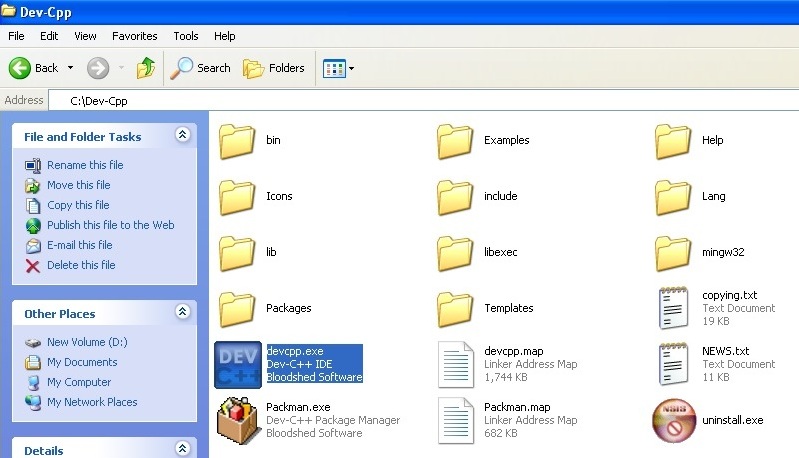This screenshot has width=799, height=458.
Task: Select the libexec folder
Action: pos(455,253)
